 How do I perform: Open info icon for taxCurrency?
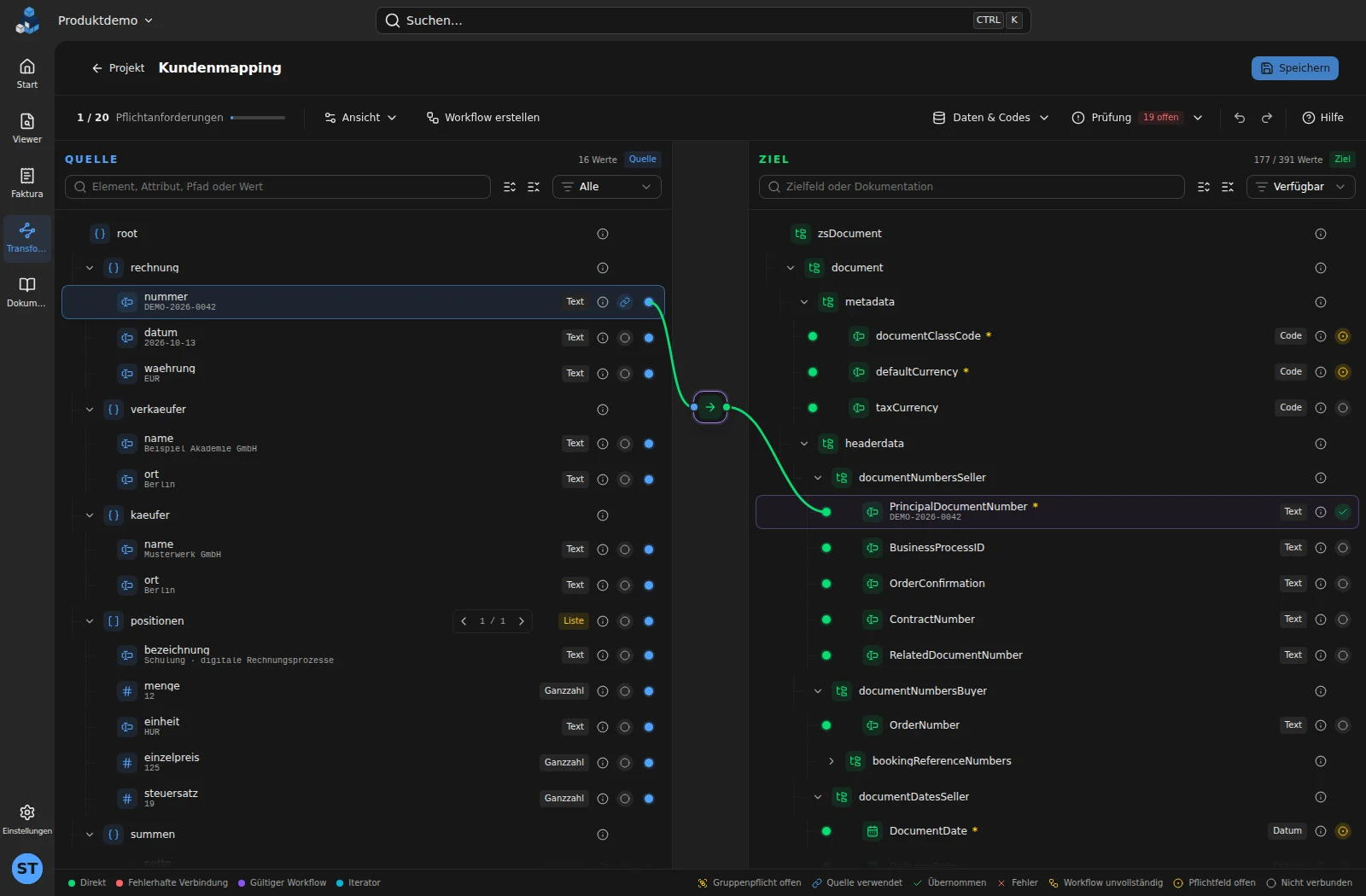(1321, 408)
